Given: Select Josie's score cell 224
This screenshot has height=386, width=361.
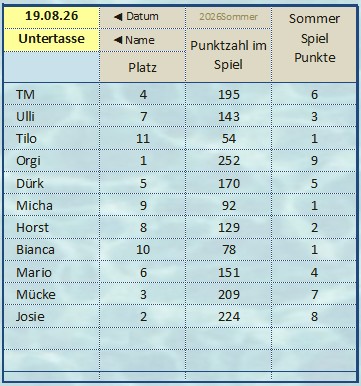Looking at the screenshot, I should 229,316.
